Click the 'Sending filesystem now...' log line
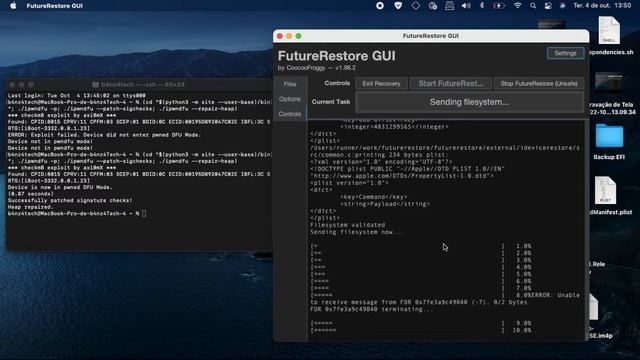This screenshot has width=640, height=360. pos(356,232)
